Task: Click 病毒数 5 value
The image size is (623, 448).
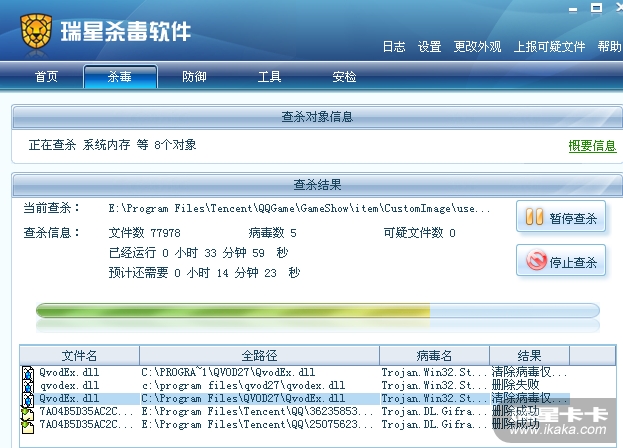Action: (x=273, y=233)
